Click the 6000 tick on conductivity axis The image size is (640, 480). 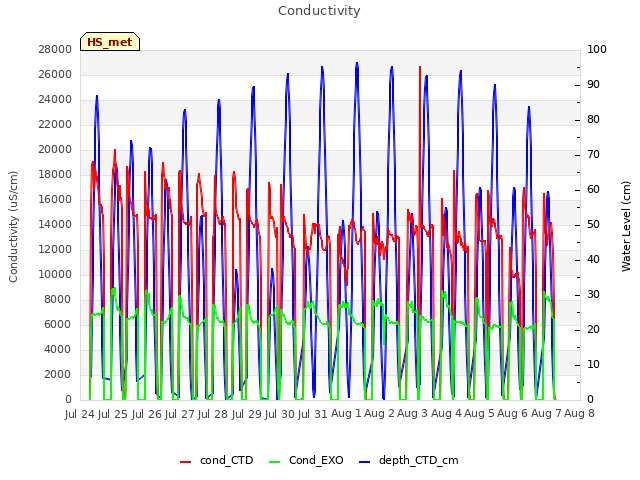[x=58, y=324]
